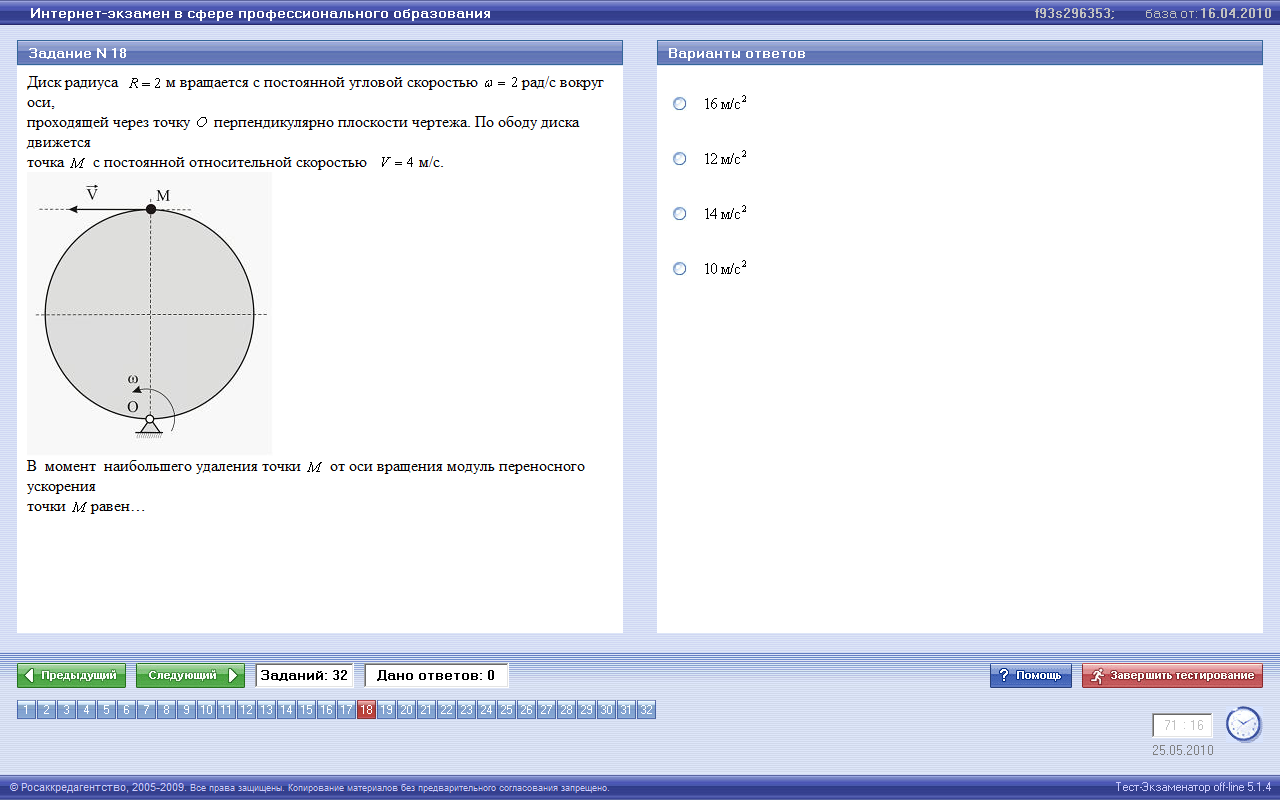The height and width of the screenshot is (800, 1280).
Task: Open question 12 from number strip
Action: click(x=246, y=710)
